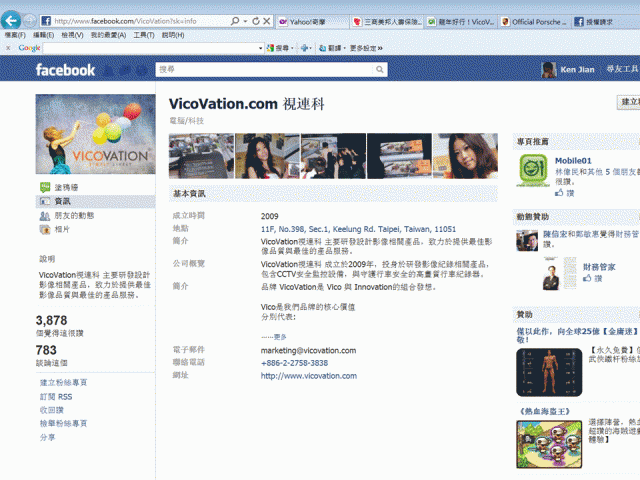Open the 相片 photos item in sidebar
Viewport: 640px width, 480px height.
click(x=62, y=229)
